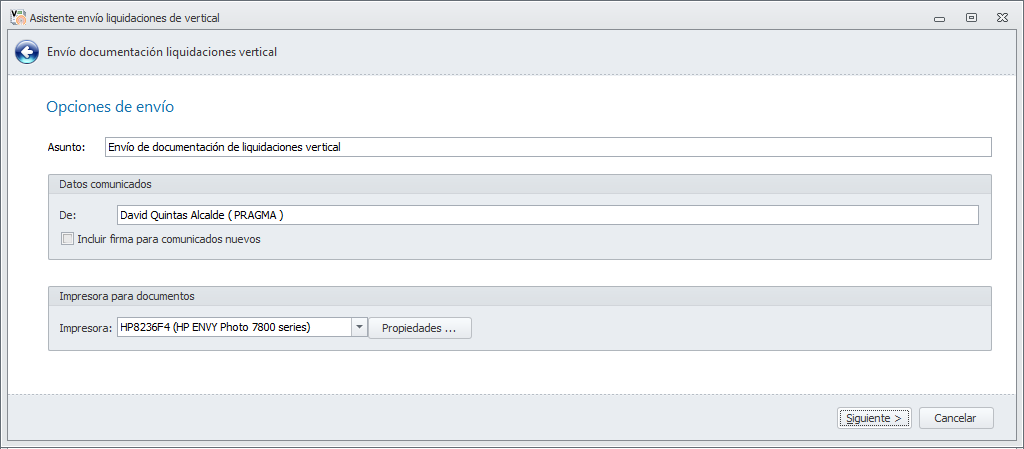Image resolution: width=1024 pixels, height=449 pixels.
Task: Click the application icon in the title bar
Action: 17,17
